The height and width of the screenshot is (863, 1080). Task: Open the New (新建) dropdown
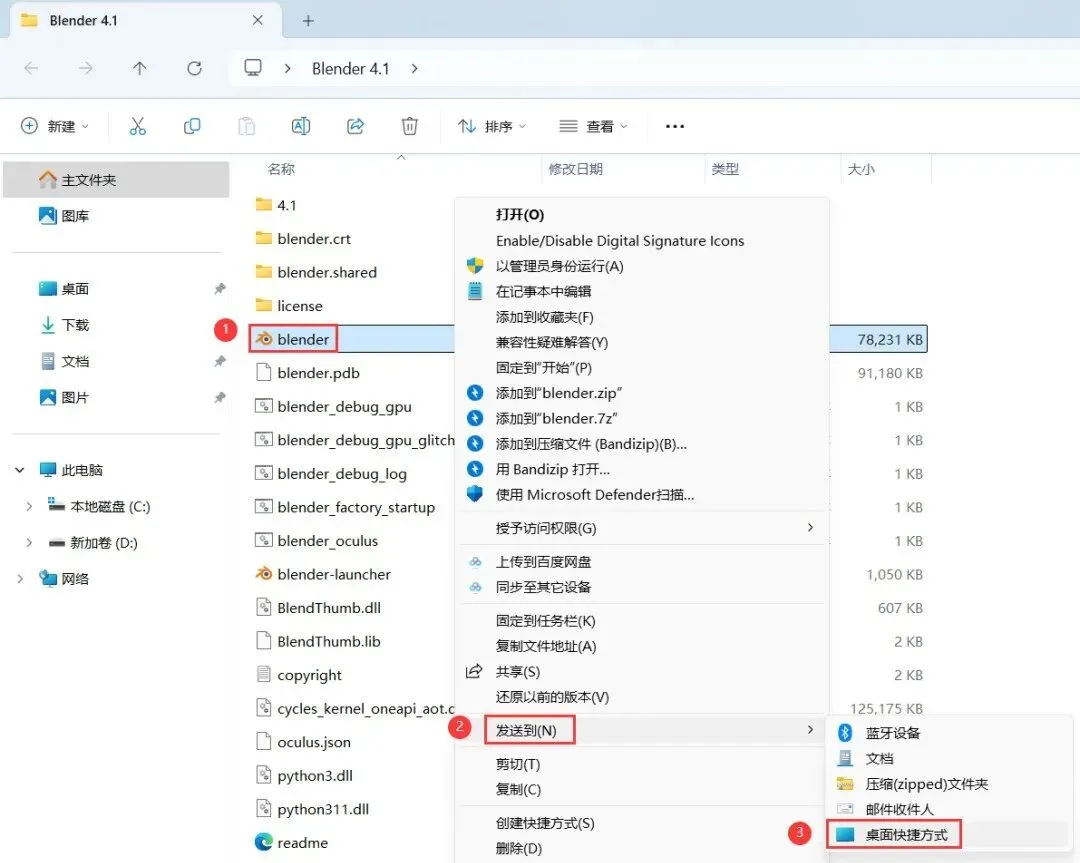tap(55, 126)
